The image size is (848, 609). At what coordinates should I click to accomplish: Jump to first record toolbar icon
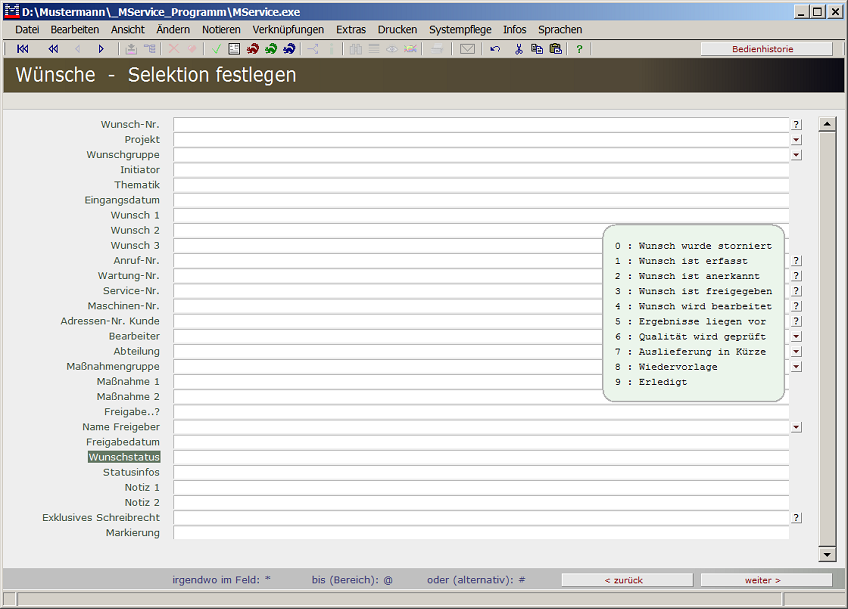pyautogui.click(x=23, y=49)
